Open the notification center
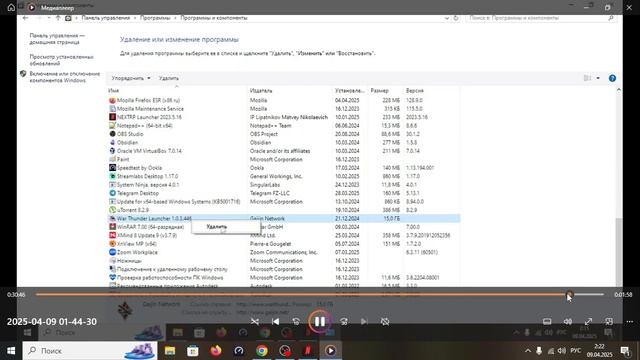This screenshot has height=360, width=640. click(x=625, y=351)
